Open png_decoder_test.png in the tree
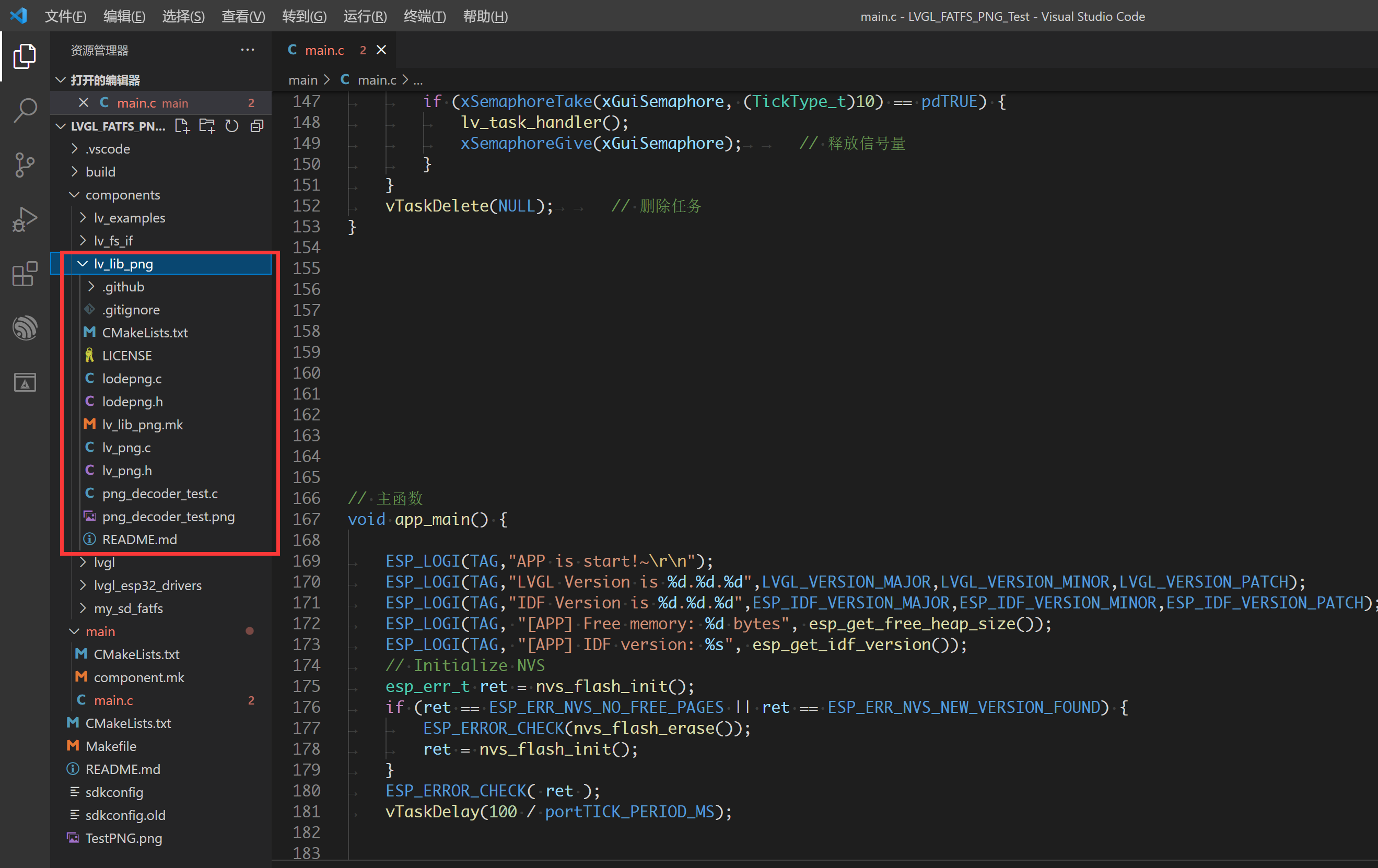Image resolution: width=1378 pixels, height=868 pixels. click(168, 517)
